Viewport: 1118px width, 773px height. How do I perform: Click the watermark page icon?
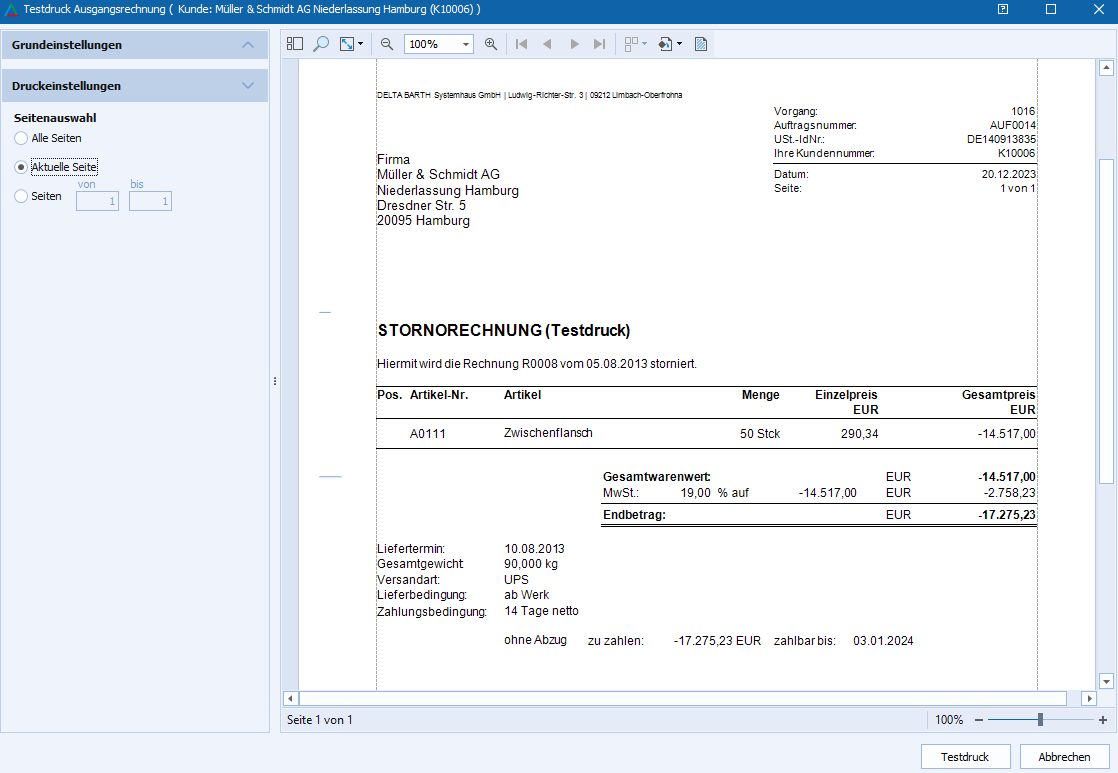701,44
